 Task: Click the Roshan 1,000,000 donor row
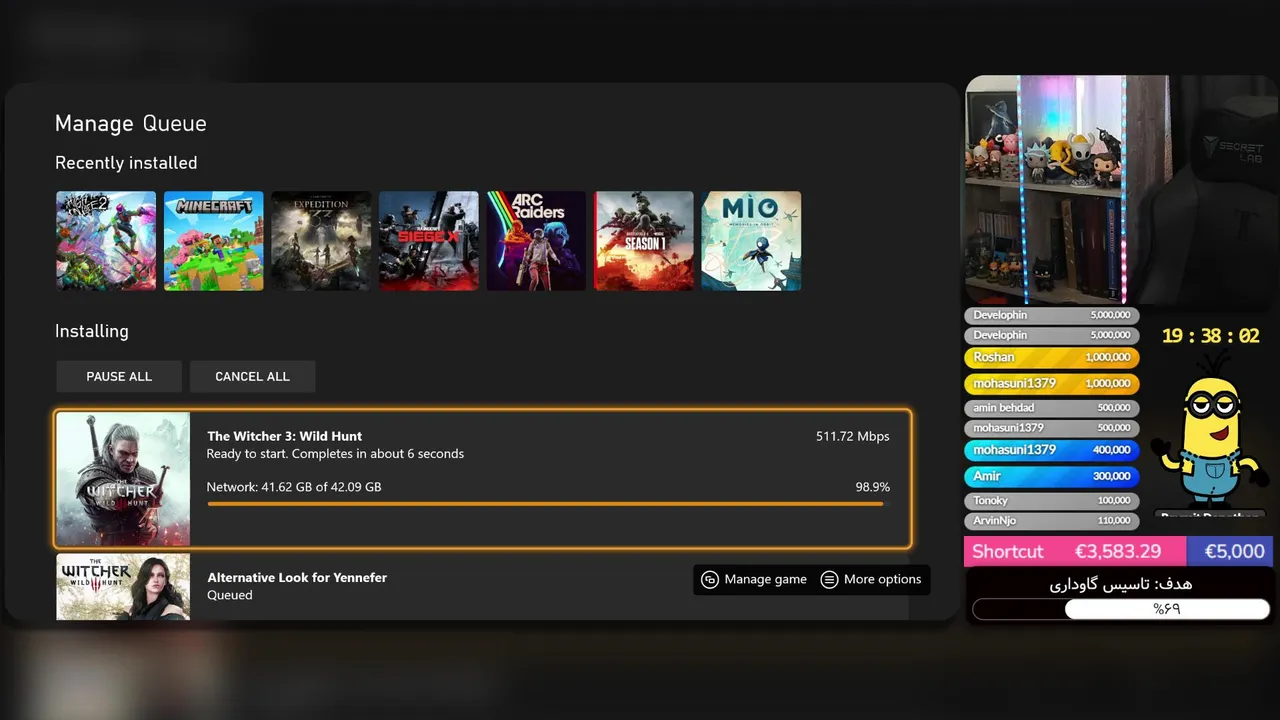1052,357
